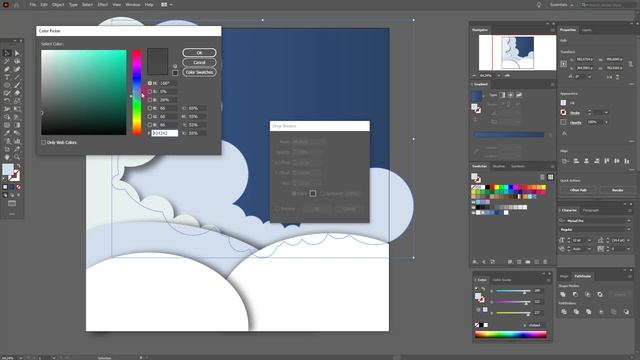
Task: Click the Minus Back pathfinder icon
Action: [626, 312]
